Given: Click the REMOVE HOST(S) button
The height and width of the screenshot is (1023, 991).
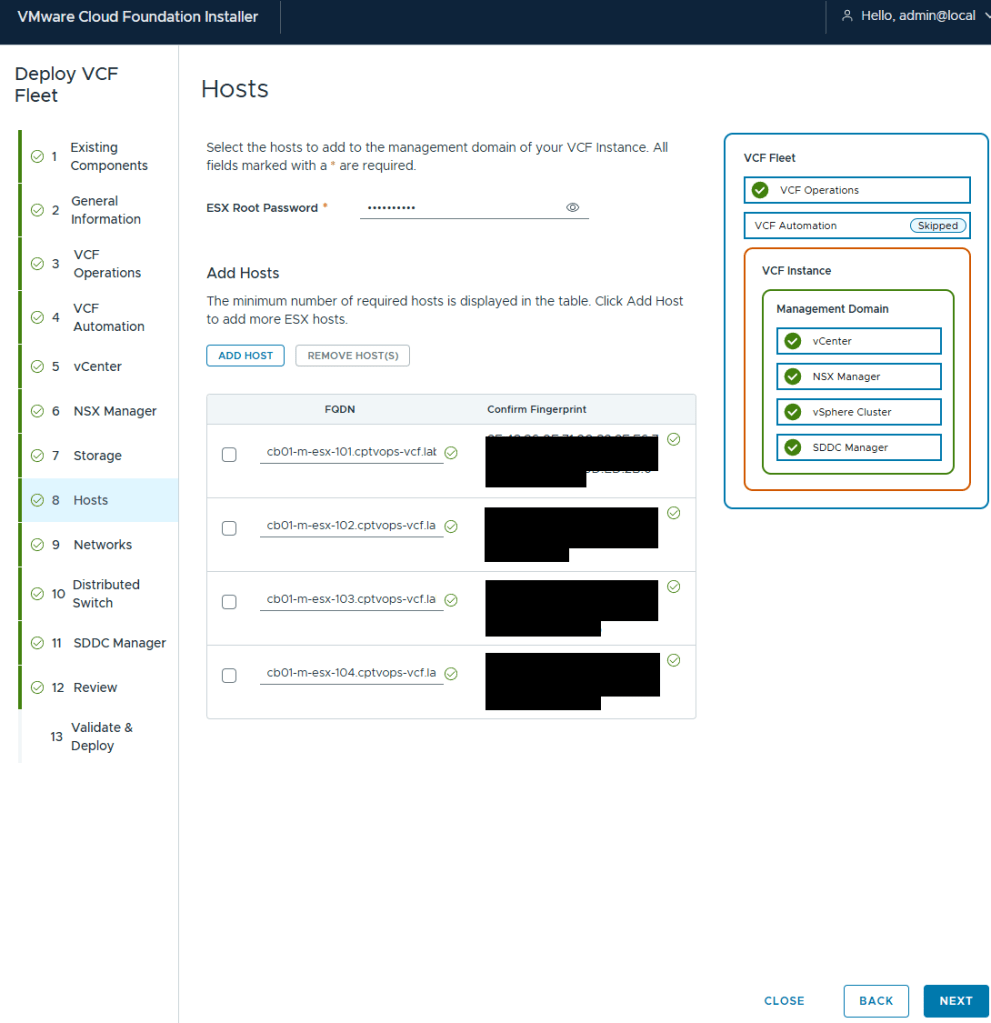Looking at the screenshot, I should pyautogui.click(x=352, y=356).
